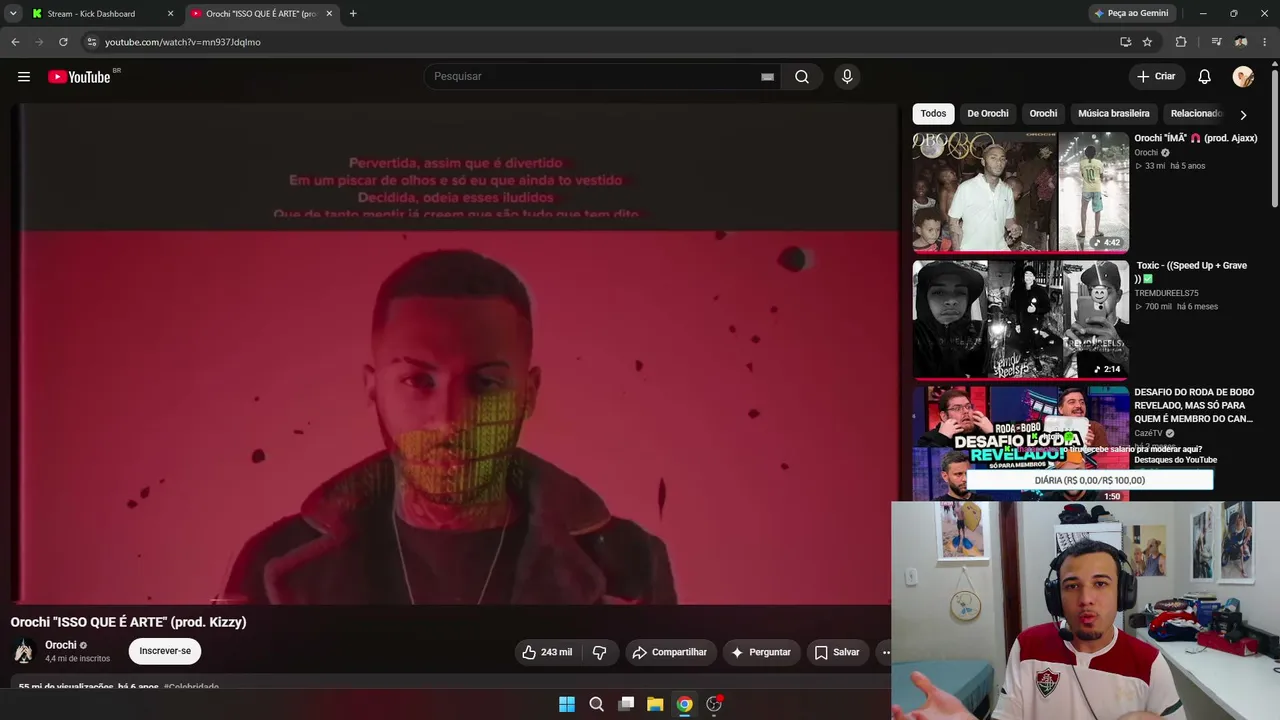Screen dimensions: 1280x720
Task: Close the Stream - Kick Dashboard tab
Action: [x=170, y=14]
